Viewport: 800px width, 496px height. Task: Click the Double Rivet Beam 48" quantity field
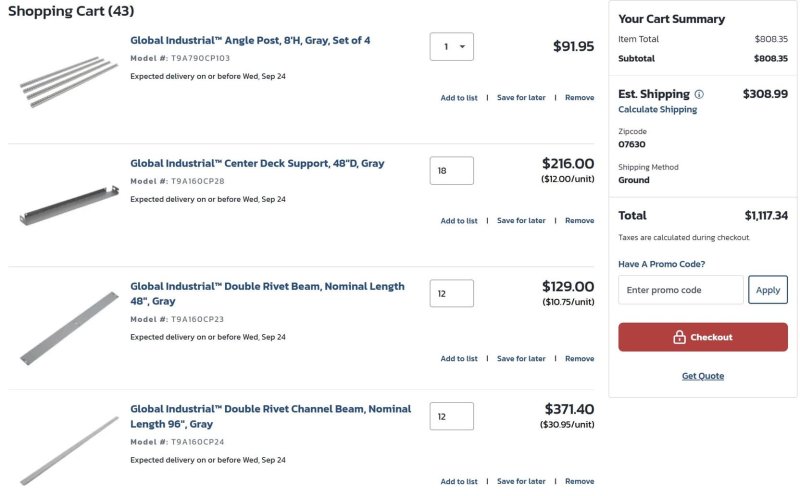point(452,294)
